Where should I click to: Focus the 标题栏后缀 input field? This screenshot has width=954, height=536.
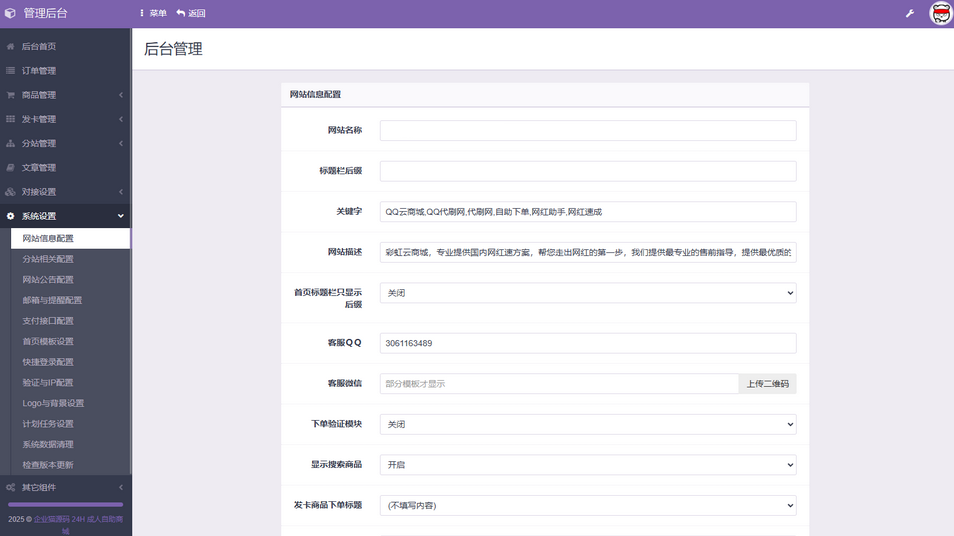[x=588, y=171]
